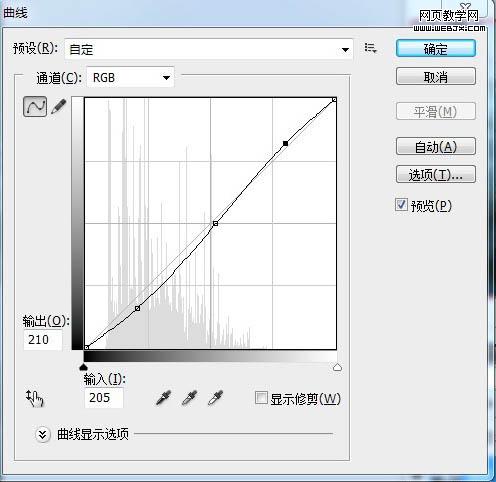Screen dimensions: 496x482
Task: Select the edit points curve tool
Action: click(35, 107)
